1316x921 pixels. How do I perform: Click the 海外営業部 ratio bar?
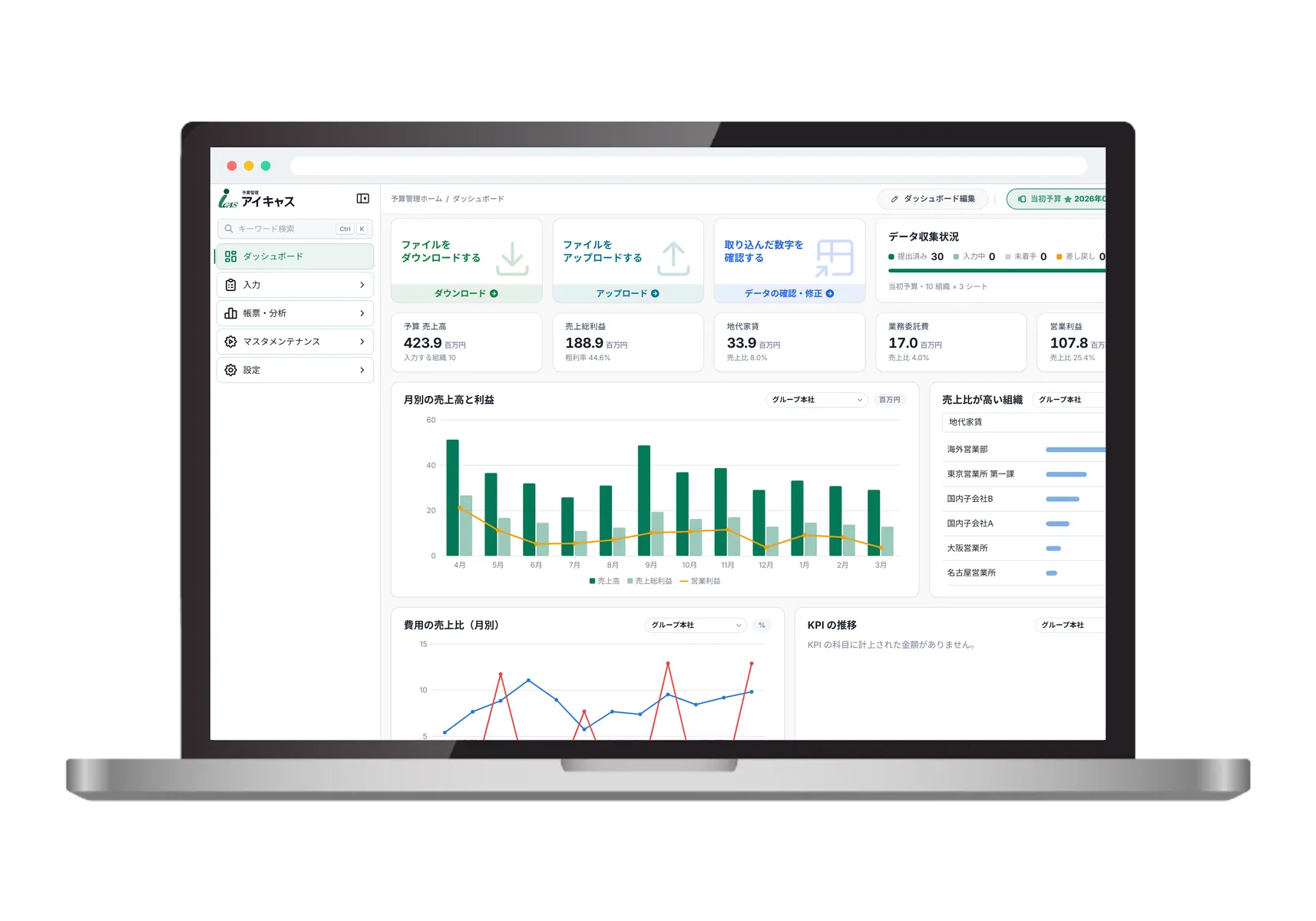[x=1076, y=450]
